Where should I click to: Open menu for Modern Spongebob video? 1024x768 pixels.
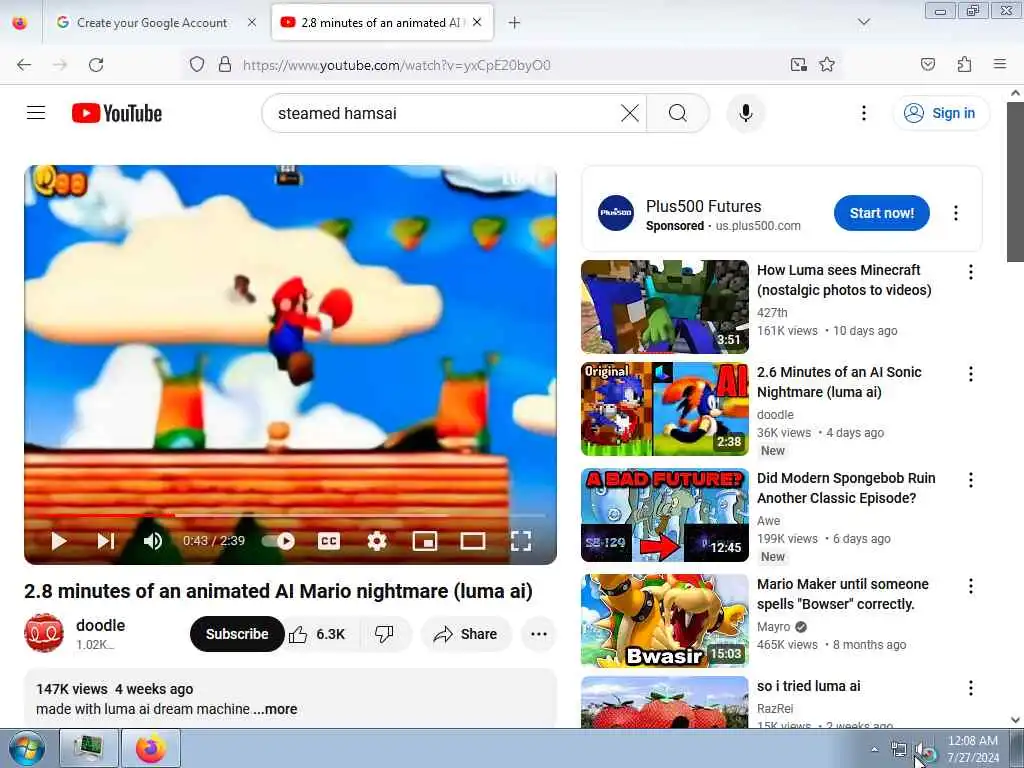click(x=970, y=480)
